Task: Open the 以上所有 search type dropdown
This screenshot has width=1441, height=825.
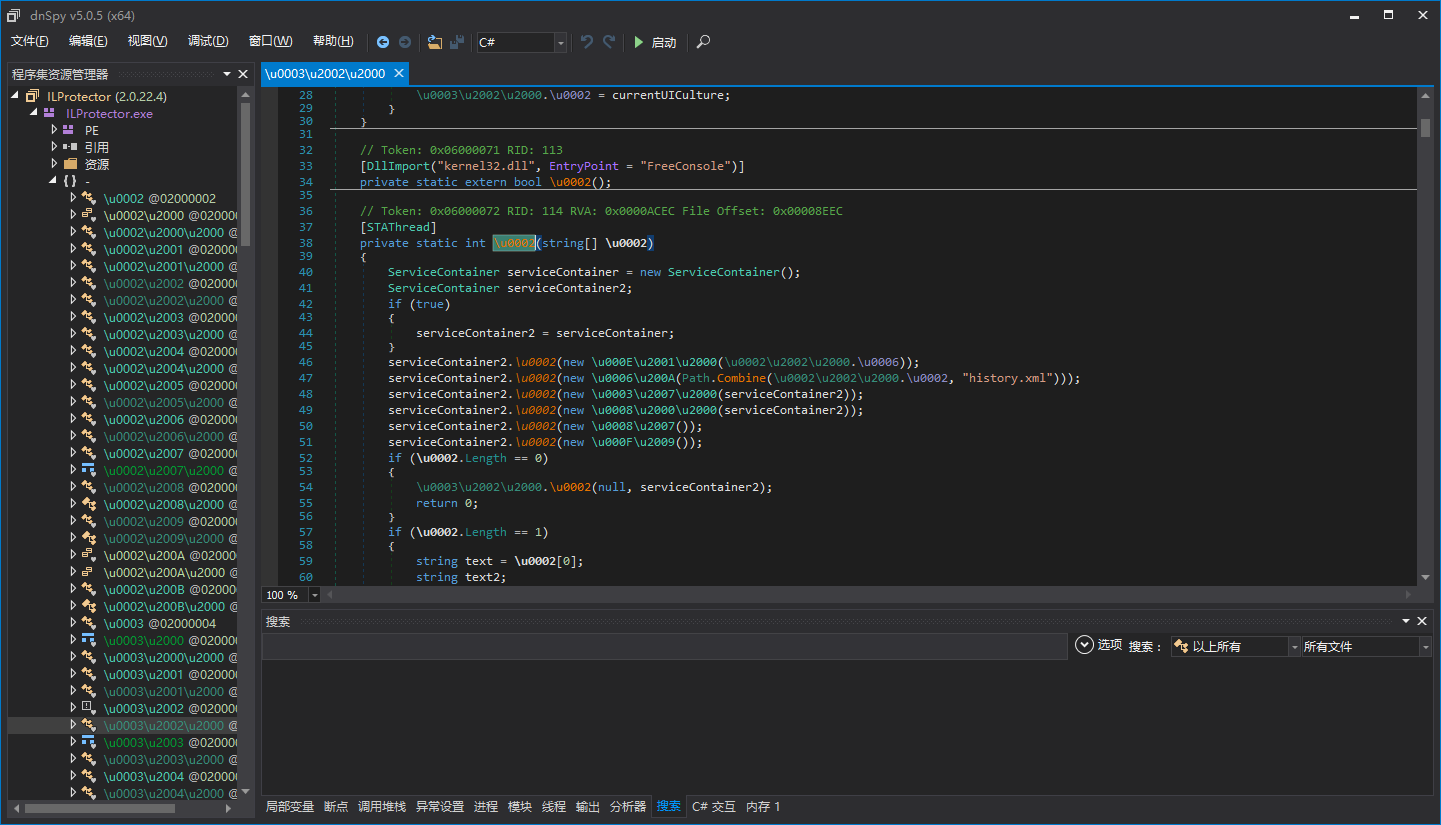Action: [1294, 647]
